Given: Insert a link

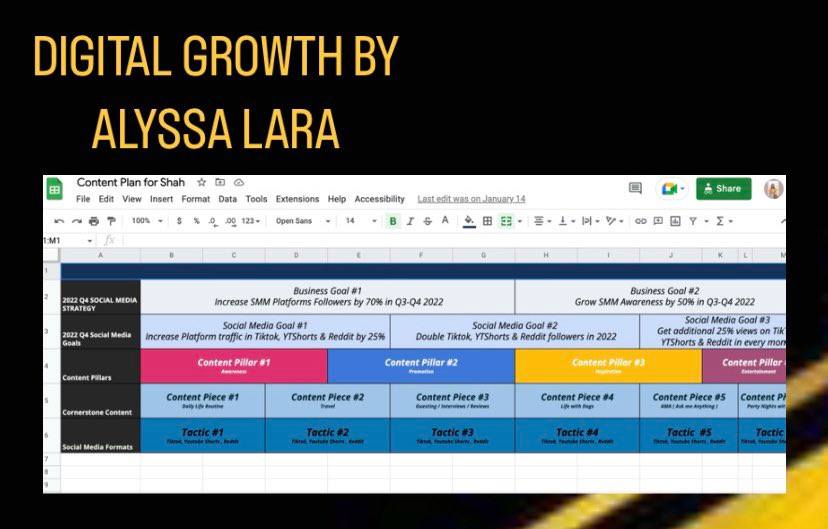Looking at the screenshot, I should (641, 221).
